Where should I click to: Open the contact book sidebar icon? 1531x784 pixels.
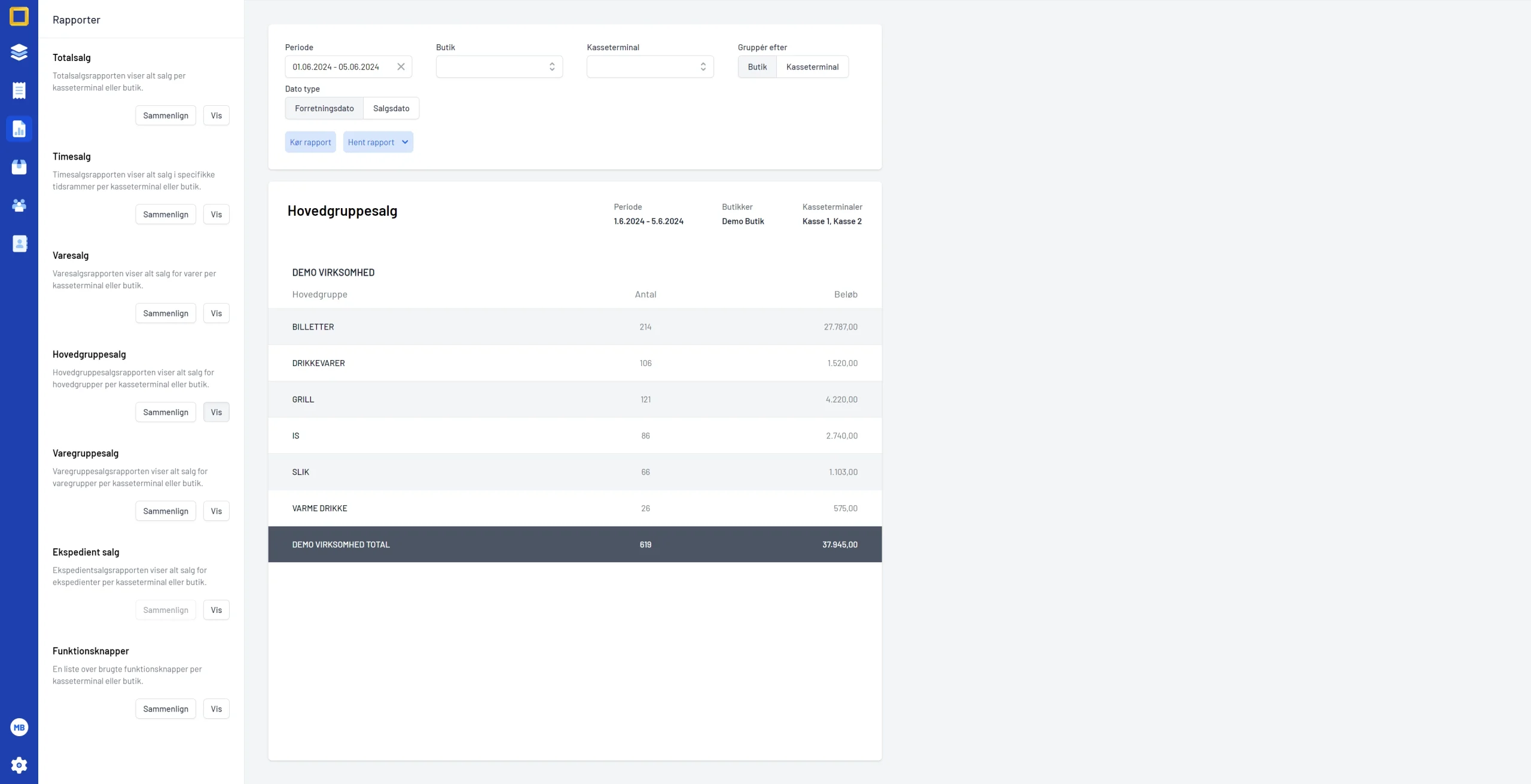pyautogui.click(x=19, y=243)
